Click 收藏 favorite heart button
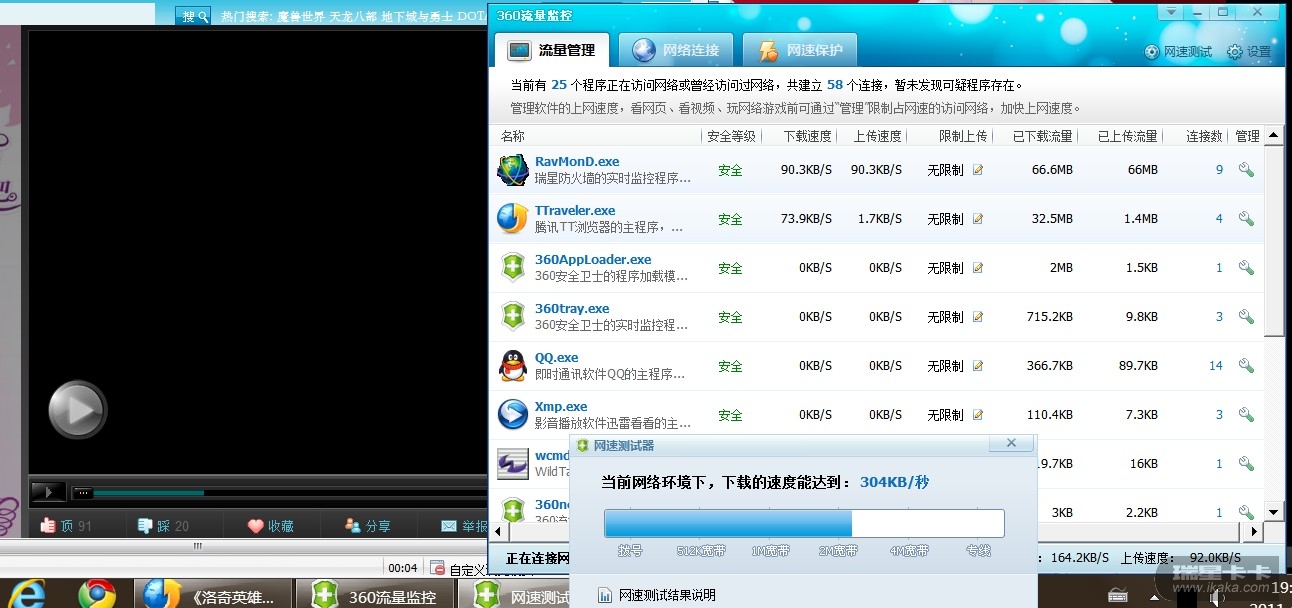Screen dimensions: 1292x608 point(271,525)
